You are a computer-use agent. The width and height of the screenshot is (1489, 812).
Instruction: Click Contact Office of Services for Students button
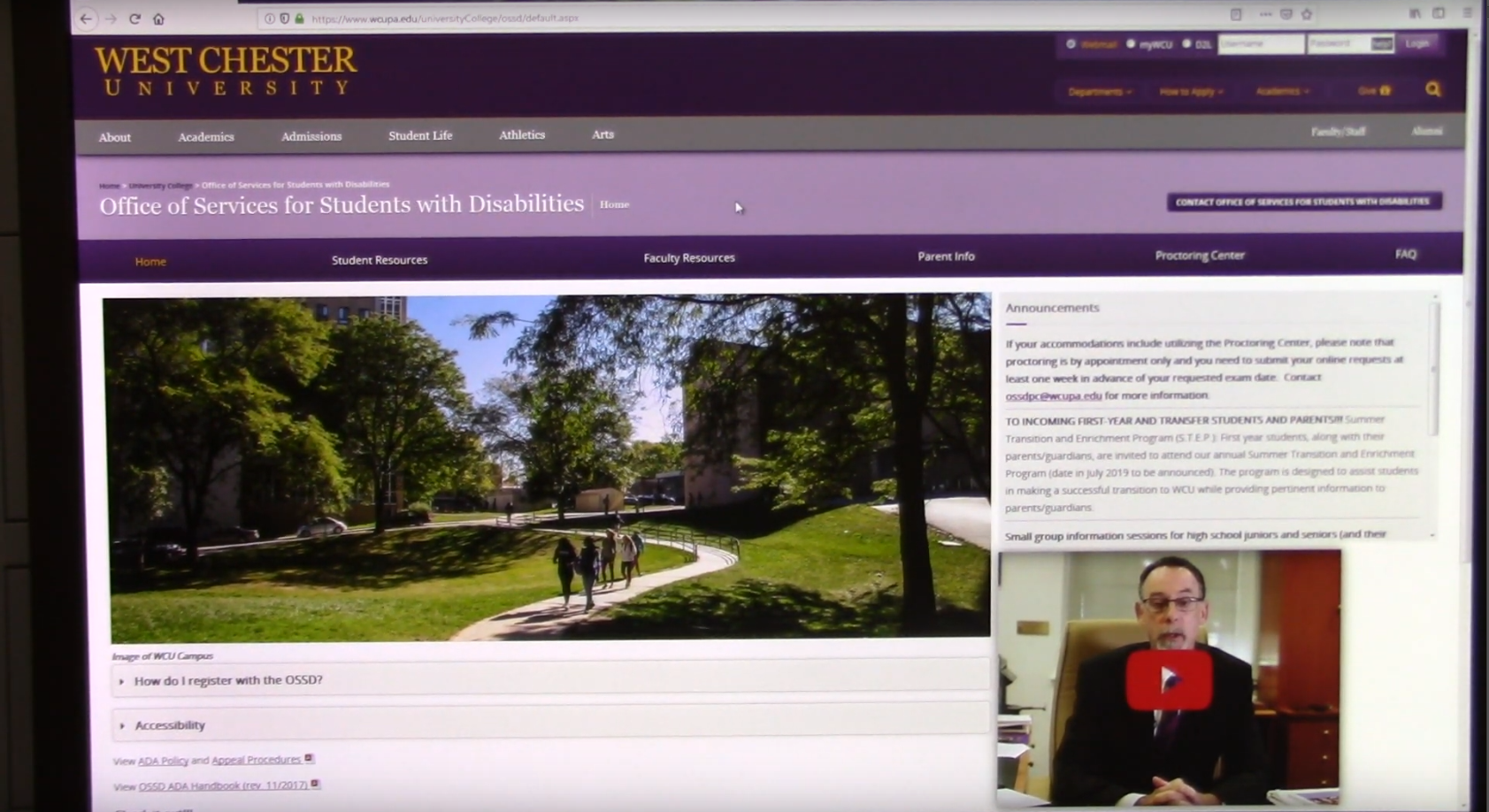click(x=1304, y=202)
